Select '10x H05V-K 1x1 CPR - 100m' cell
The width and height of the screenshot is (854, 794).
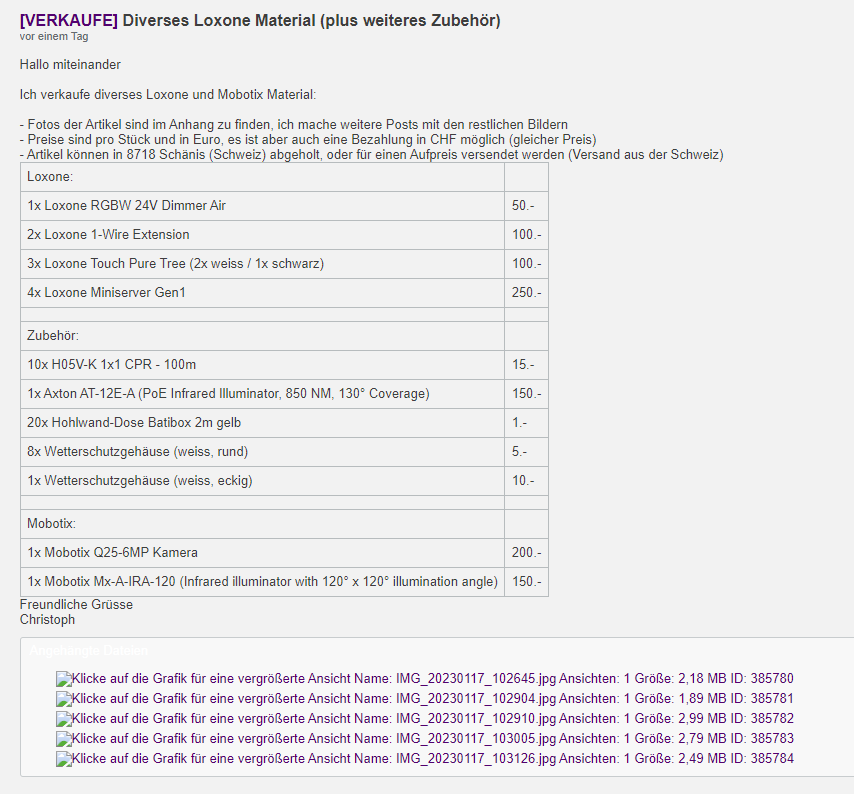click(263, 364)
